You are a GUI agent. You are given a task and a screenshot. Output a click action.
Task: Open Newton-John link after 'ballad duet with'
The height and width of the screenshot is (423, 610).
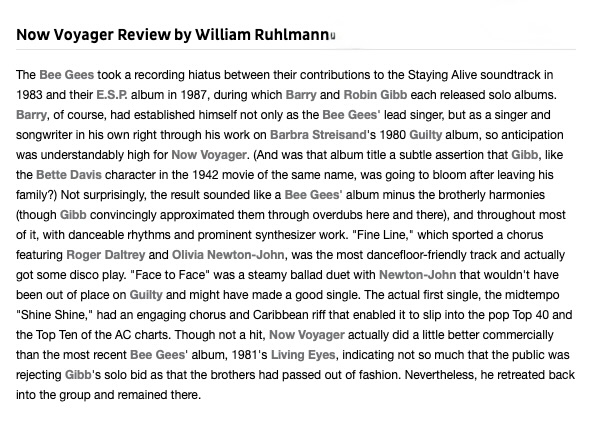point(417,275)
